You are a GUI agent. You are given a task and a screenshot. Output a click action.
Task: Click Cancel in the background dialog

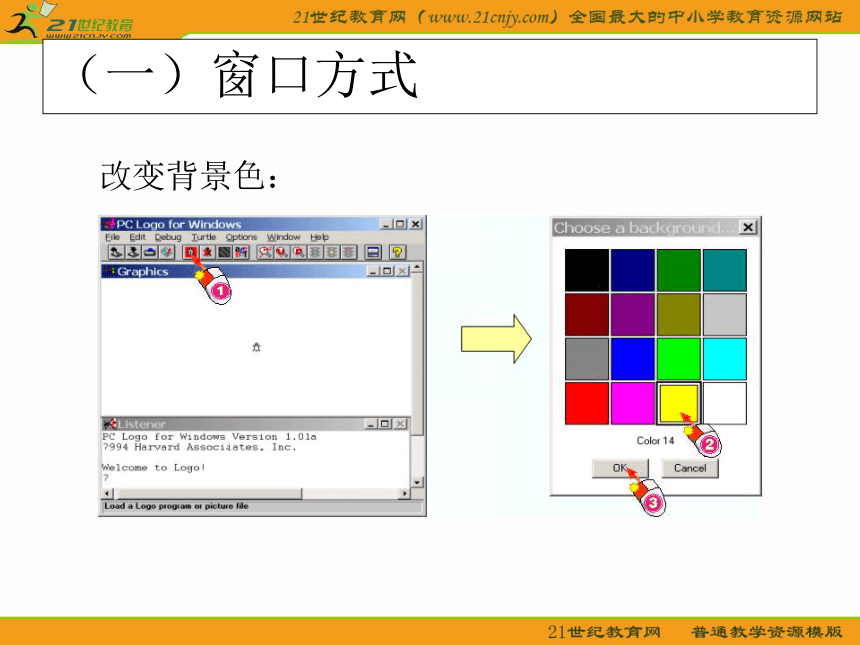(x=690, y=468)
